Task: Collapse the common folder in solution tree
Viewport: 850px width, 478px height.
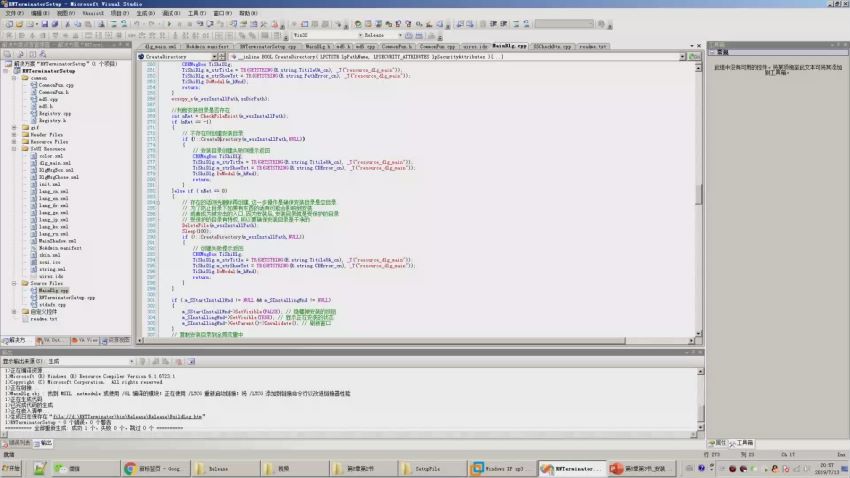Action: point(14,78)
